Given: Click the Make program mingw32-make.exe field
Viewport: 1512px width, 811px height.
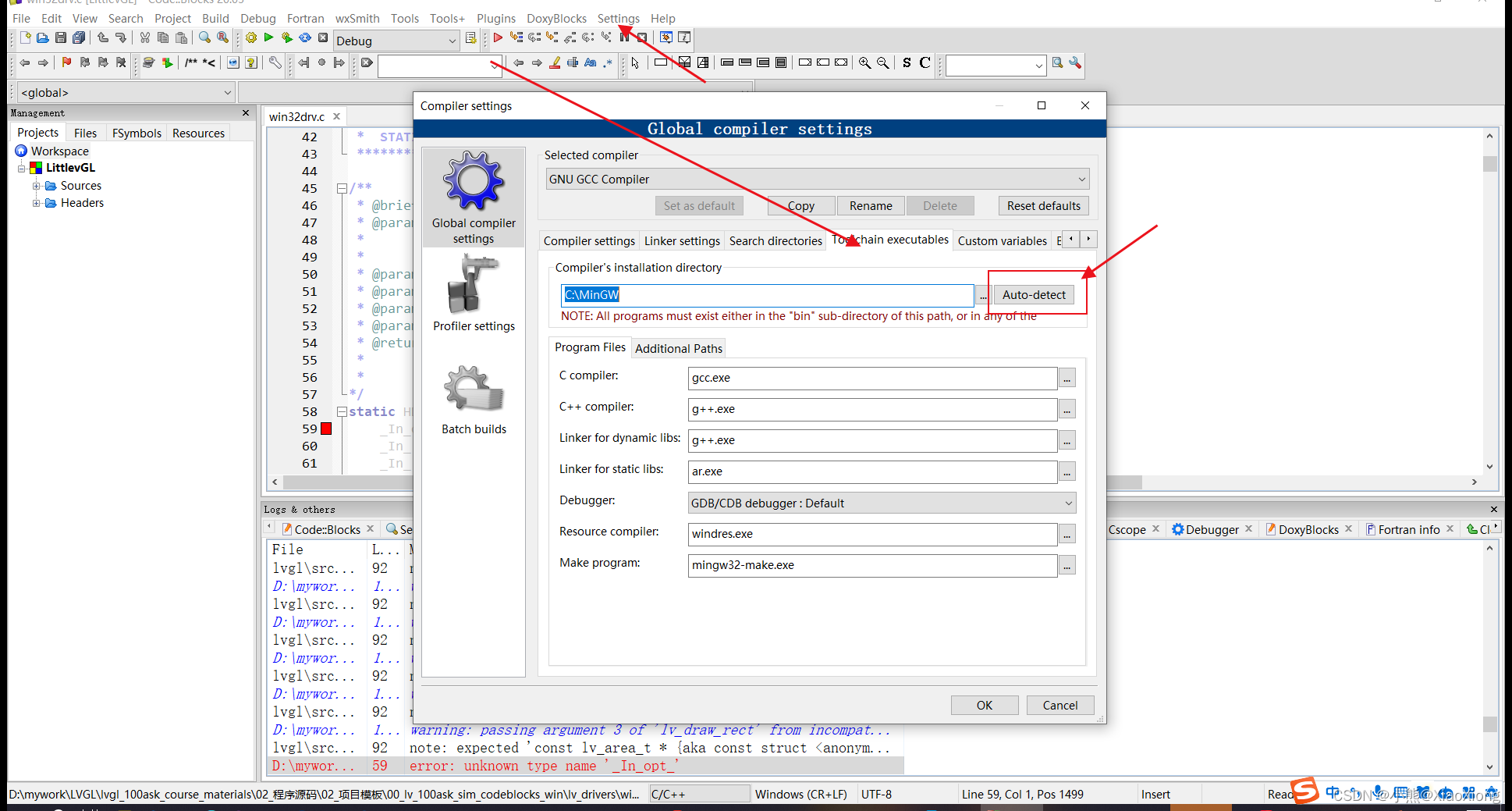Looking at the screenshot, I should click(x=872, y=565).
